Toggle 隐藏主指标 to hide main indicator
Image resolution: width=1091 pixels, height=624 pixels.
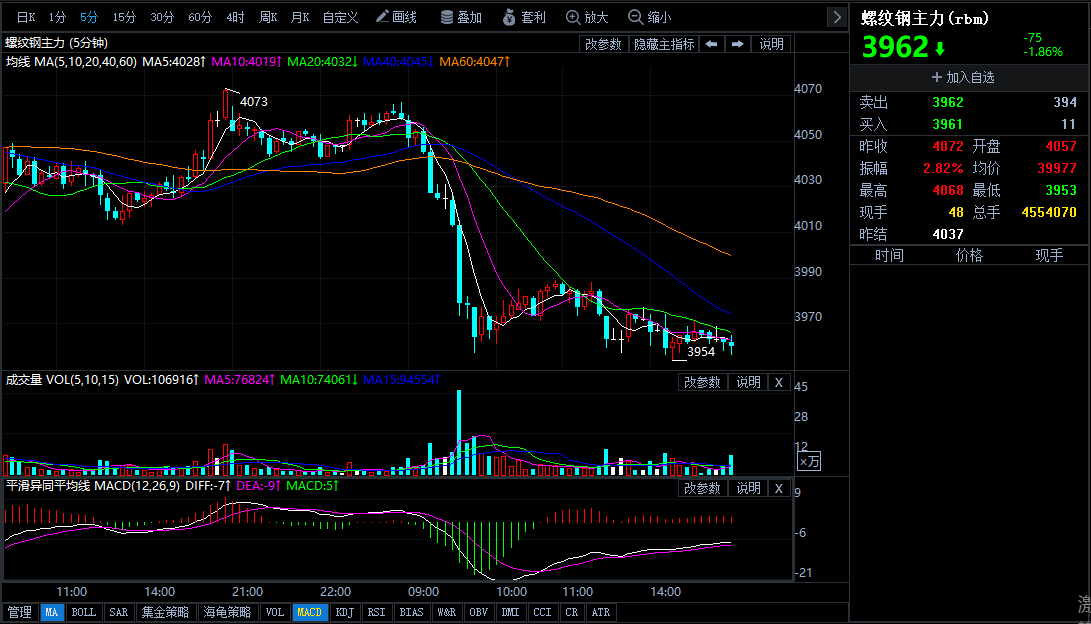point(663,44)
